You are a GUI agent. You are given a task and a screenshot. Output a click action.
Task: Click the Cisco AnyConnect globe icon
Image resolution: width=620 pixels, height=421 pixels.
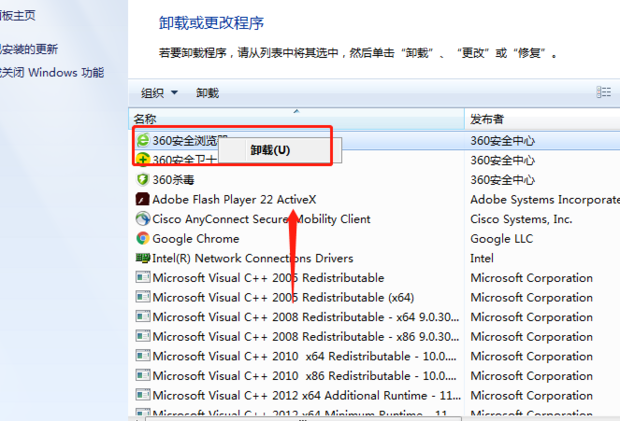click(143, 219)
